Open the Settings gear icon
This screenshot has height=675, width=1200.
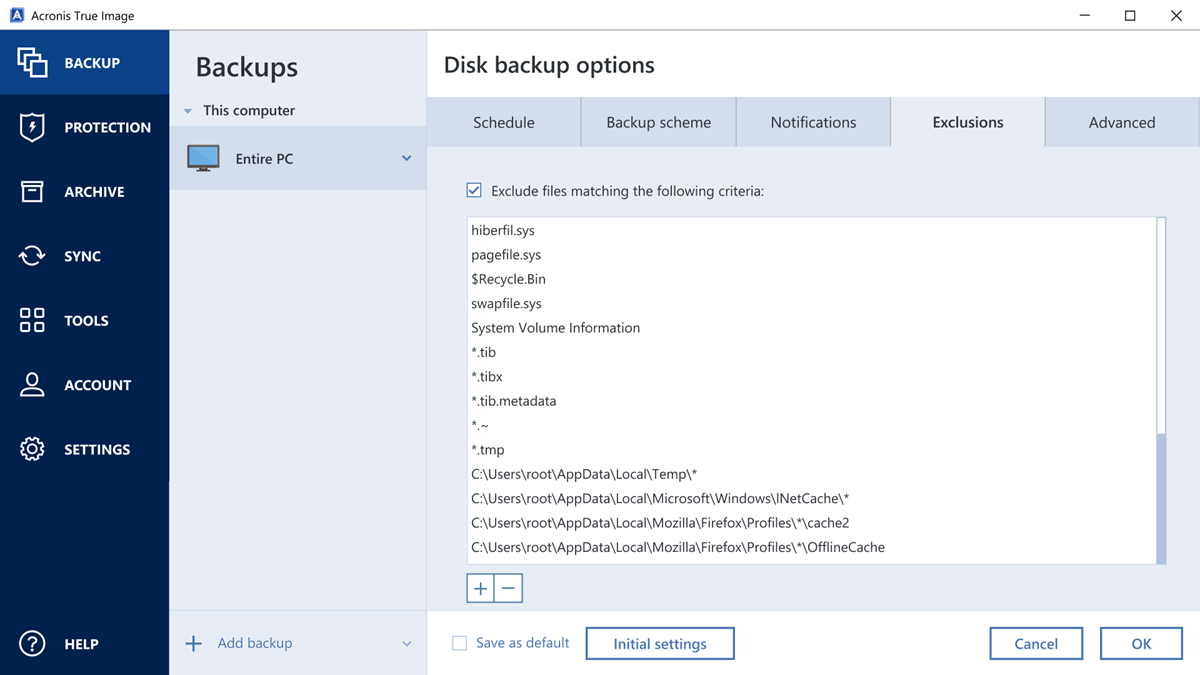pyautogui.click(x=32, y=449)
